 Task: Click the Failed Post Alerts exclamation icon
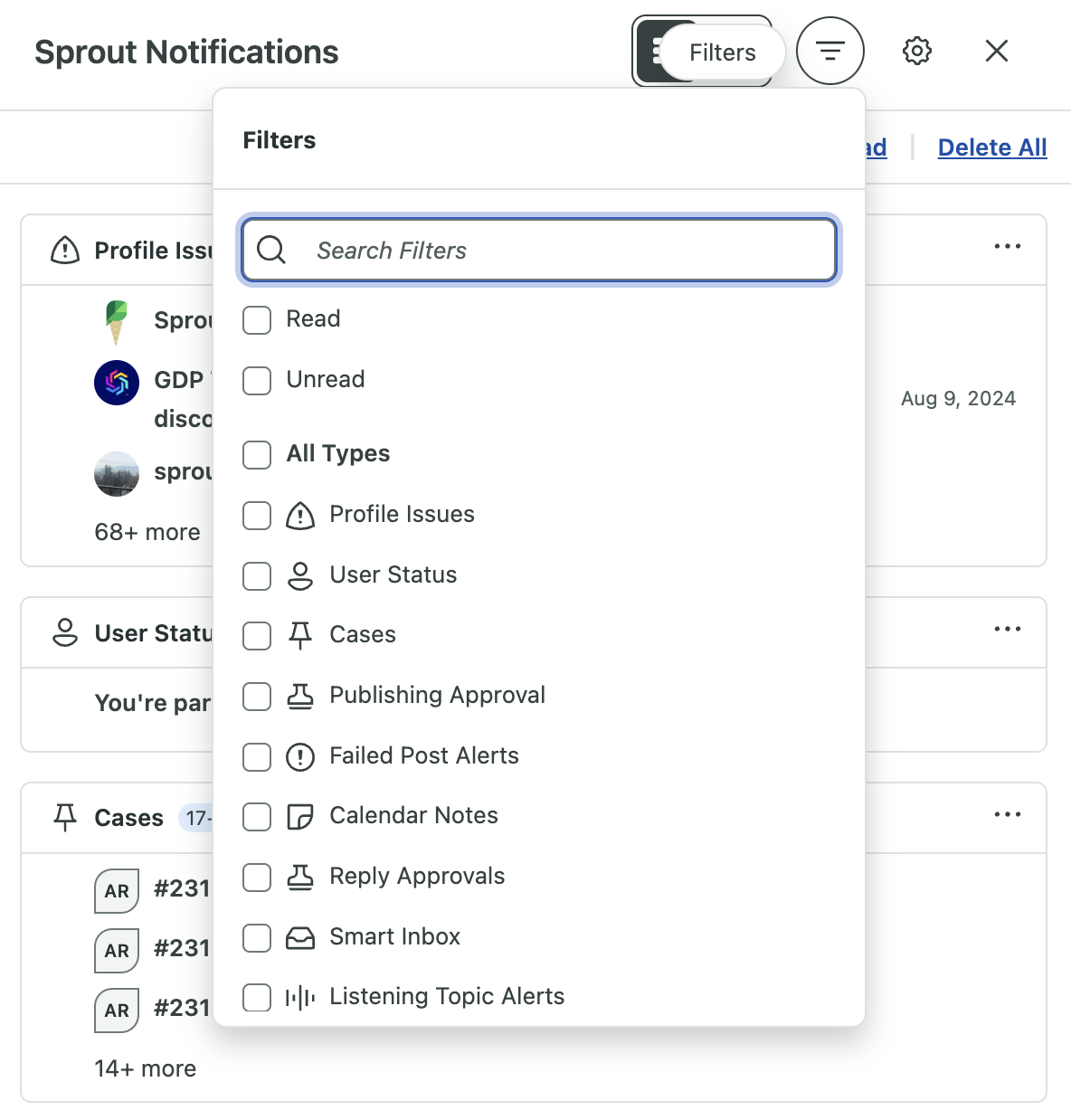point(300,755)
